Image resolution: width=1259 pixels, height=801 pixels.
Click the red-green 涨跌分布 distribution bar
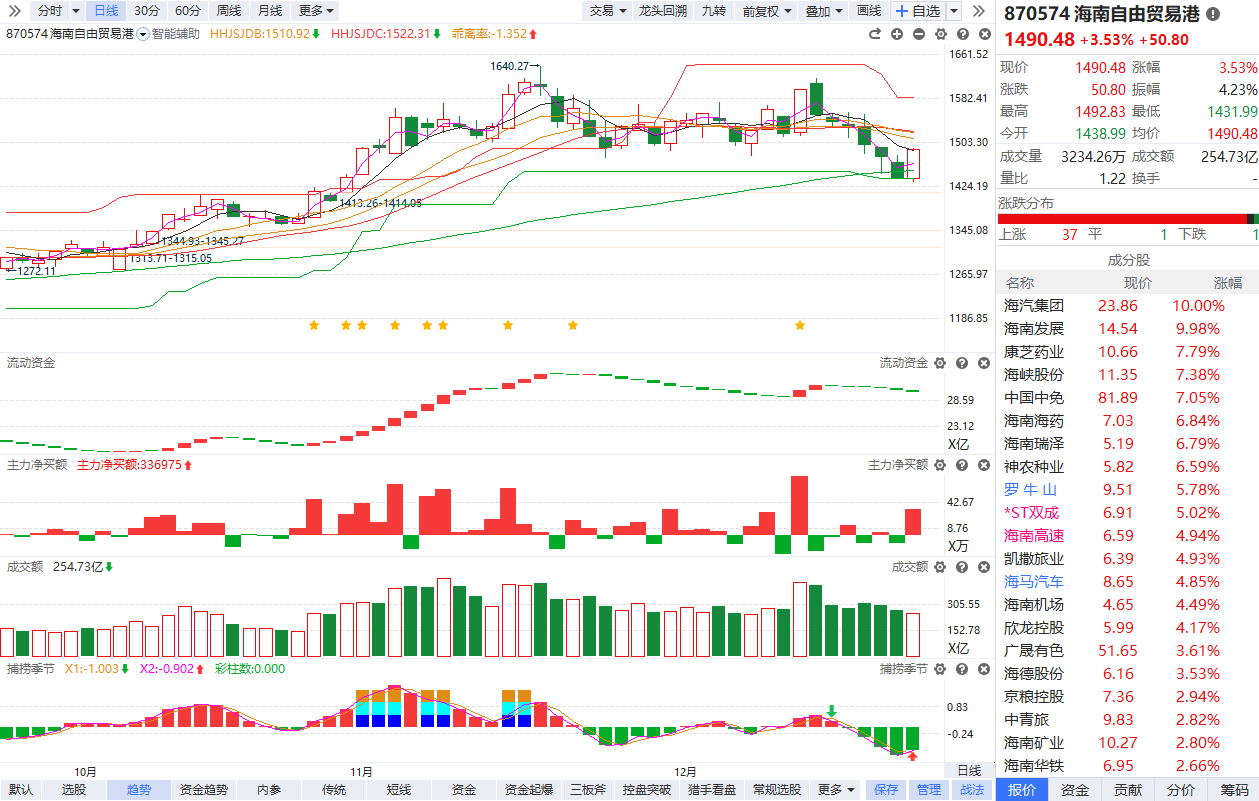(1127, 219)
